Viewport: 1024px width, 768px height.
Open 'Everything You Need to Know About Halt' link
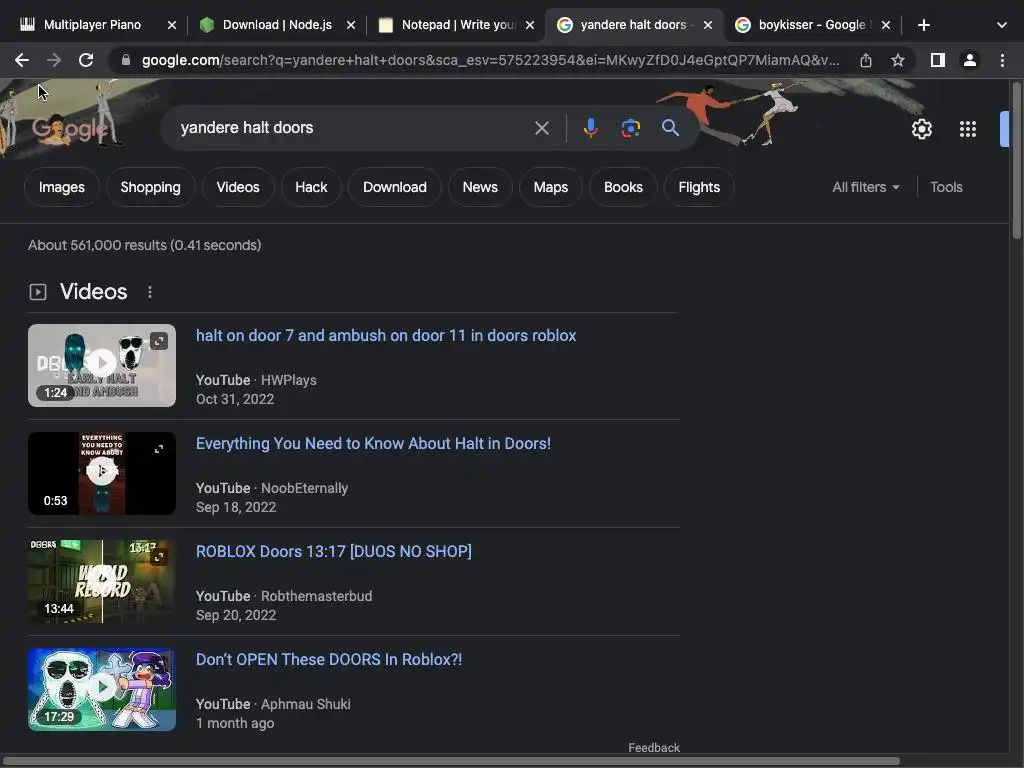click(373, 443)
